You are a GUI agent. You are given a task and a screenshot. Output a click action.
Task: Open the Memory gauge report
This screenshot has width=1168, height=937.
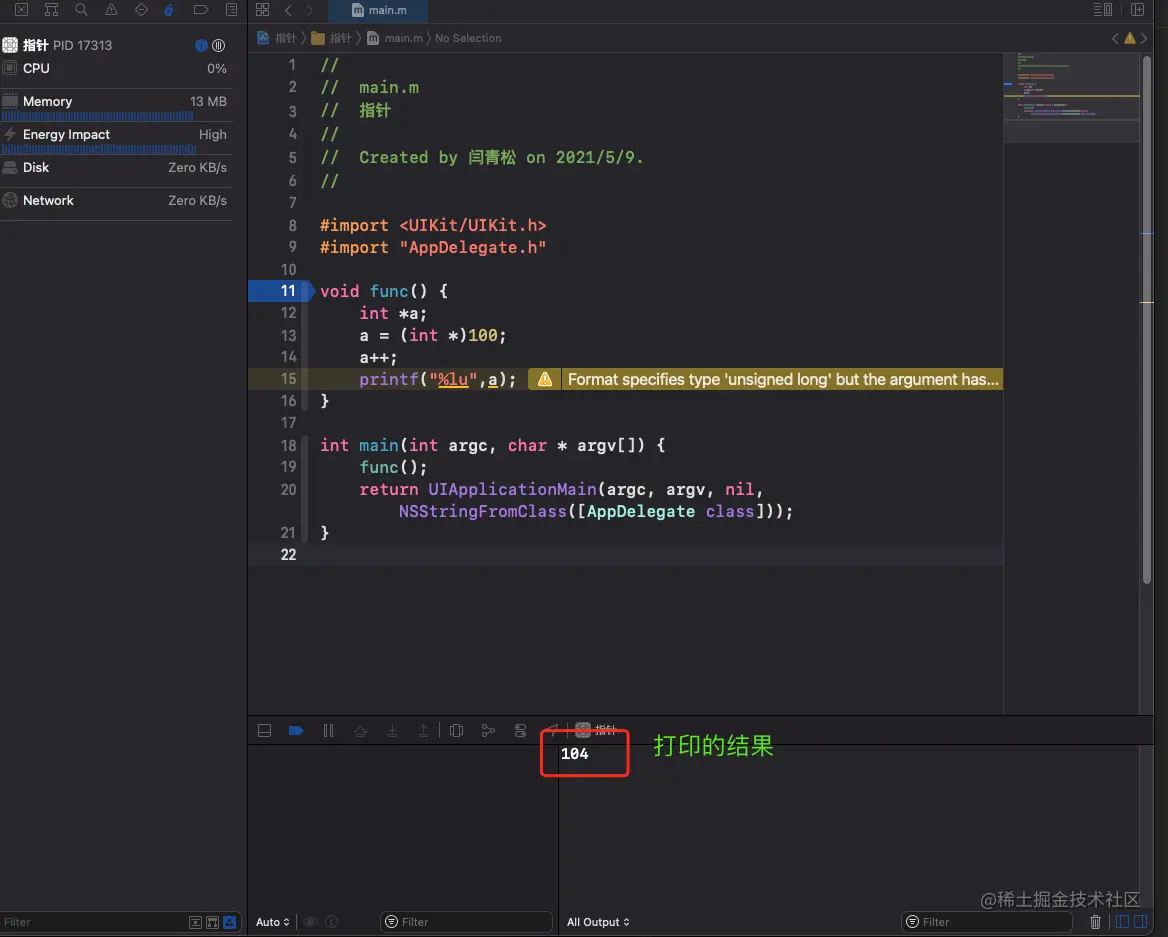pyautogui.click(x=117, y=105)
